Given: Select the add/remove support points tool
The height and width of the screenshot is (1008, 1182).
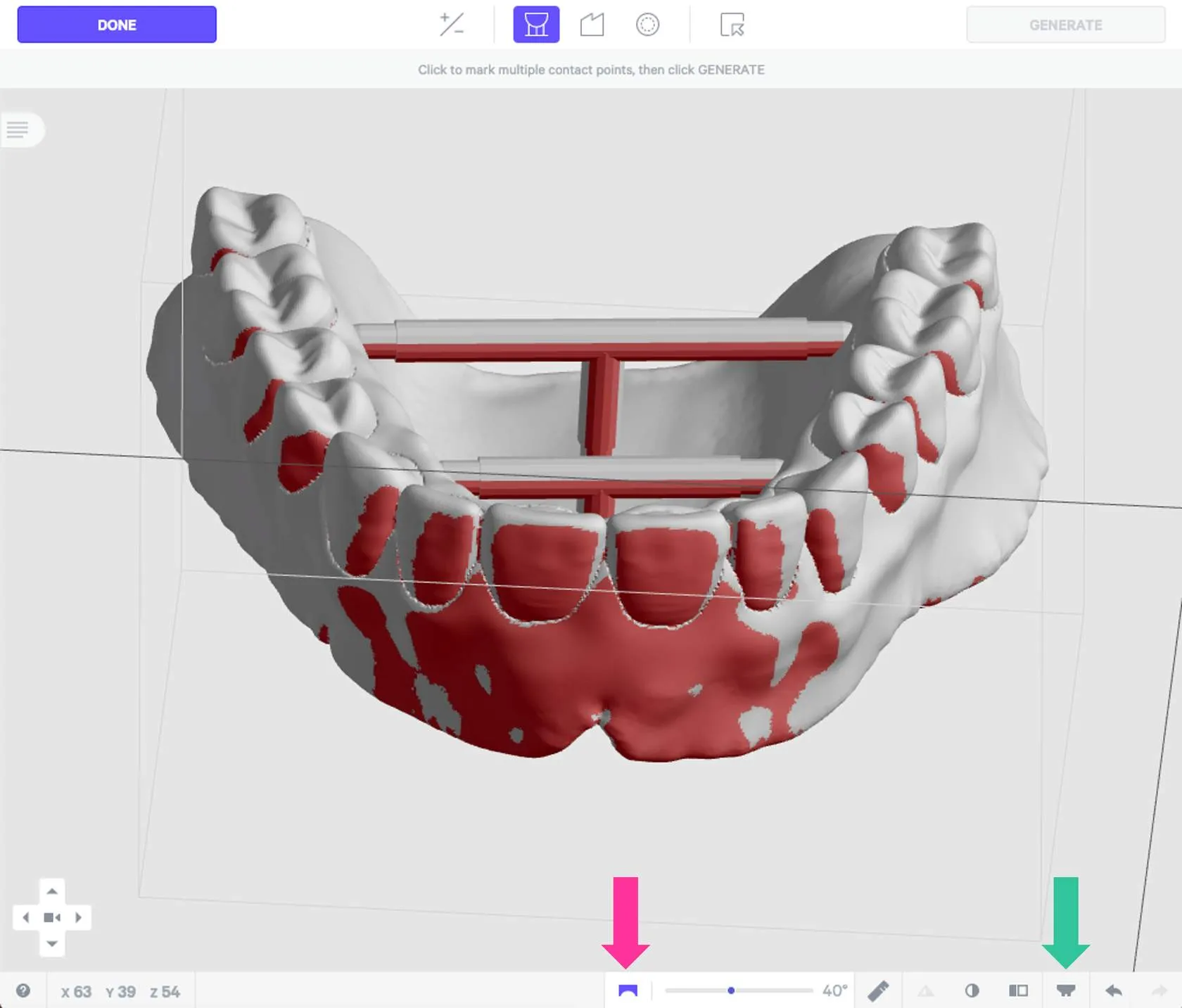Looking at the screenshot, I should pos(451,25).
